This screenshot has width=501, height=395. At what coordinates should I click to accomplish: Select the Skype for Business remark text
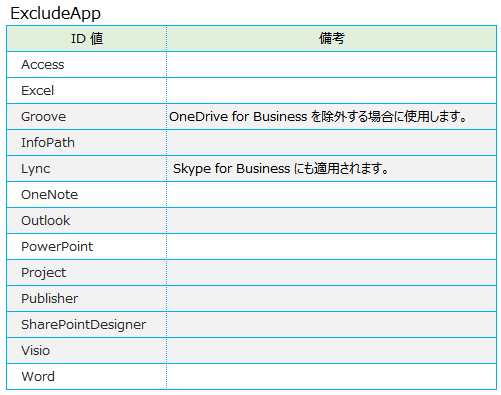click(x=281, y=169)
